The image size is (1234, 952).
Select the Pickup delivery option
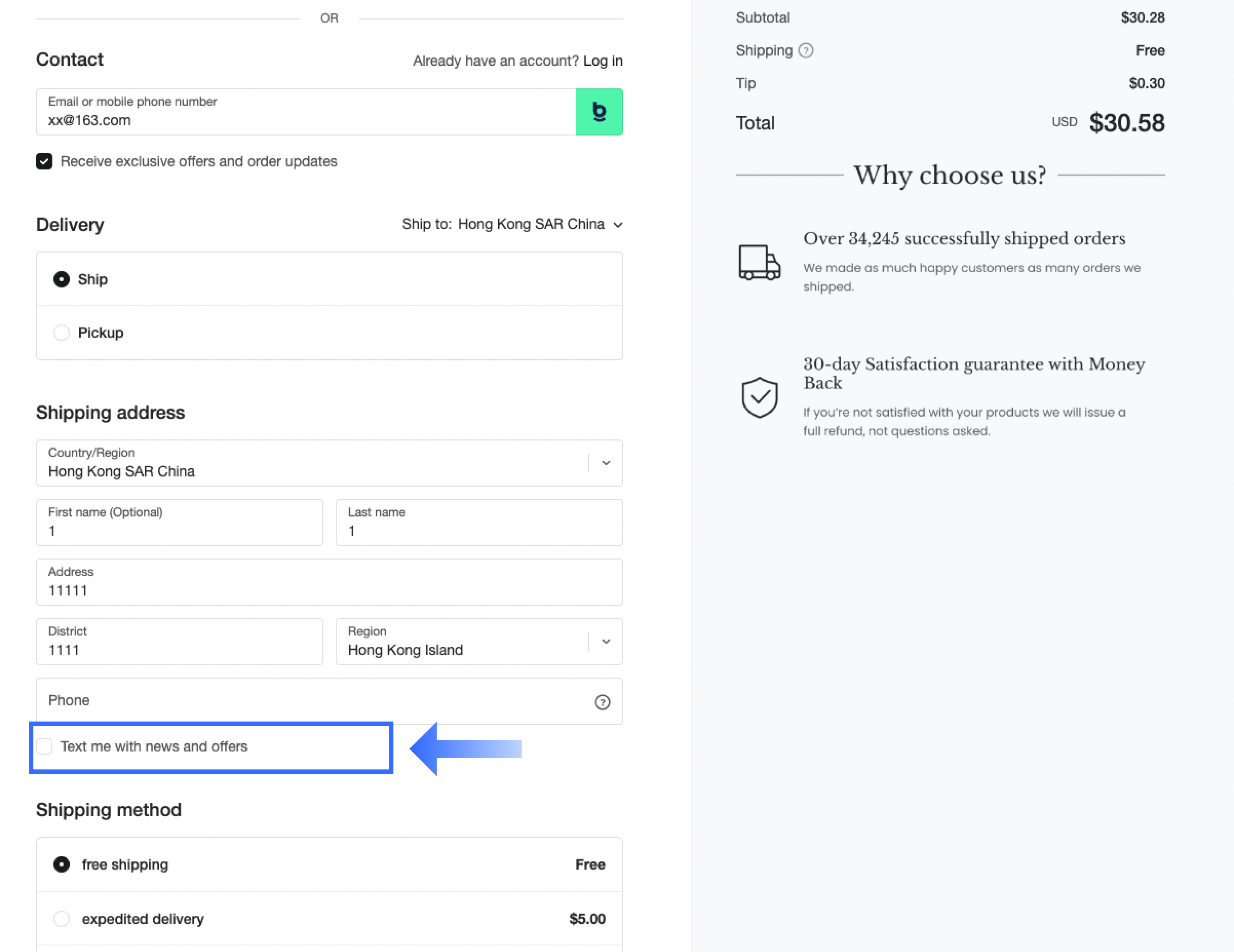click(62, 333)
